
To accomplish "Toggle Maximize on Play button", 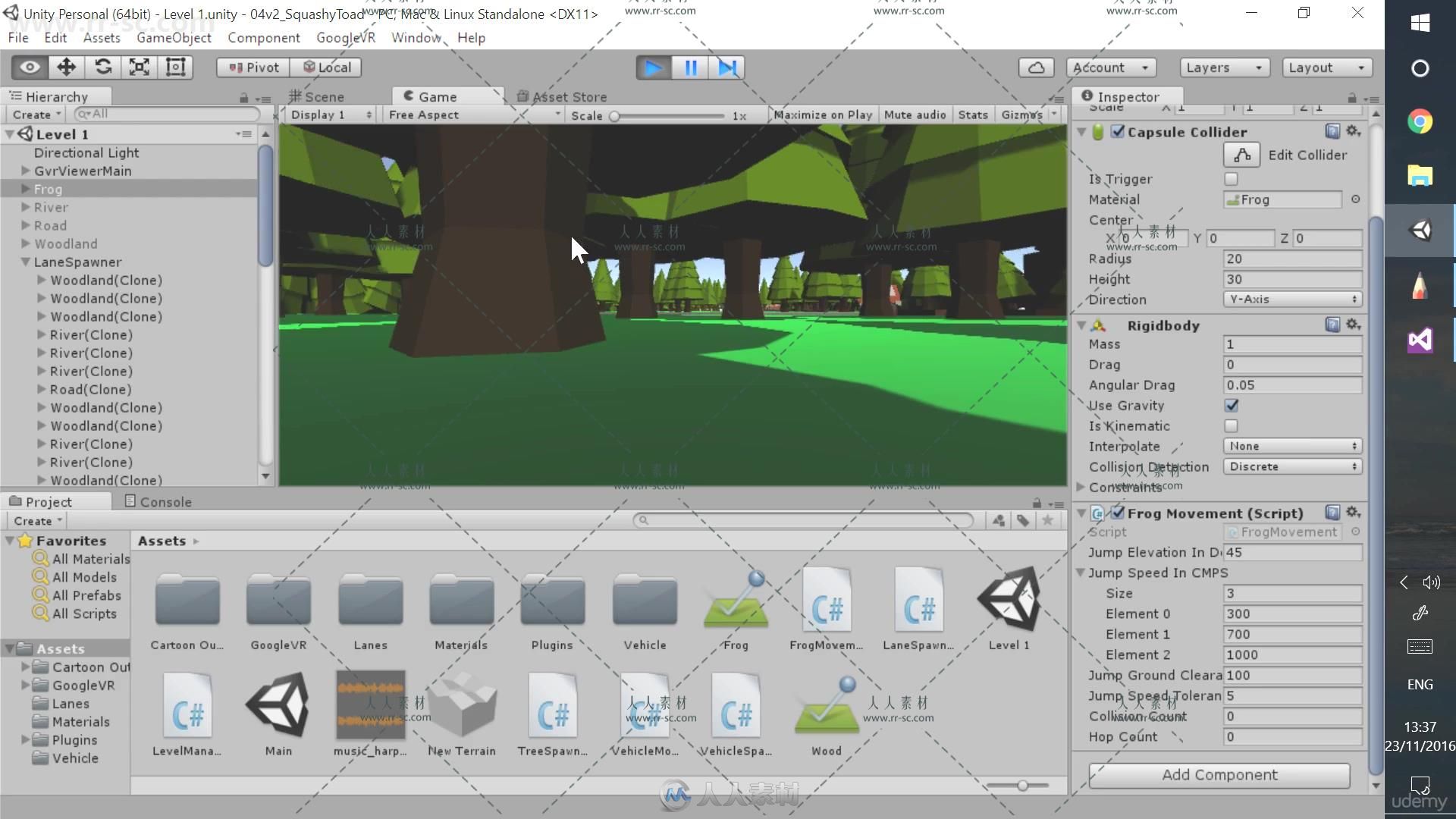I will tap(822, 115).
